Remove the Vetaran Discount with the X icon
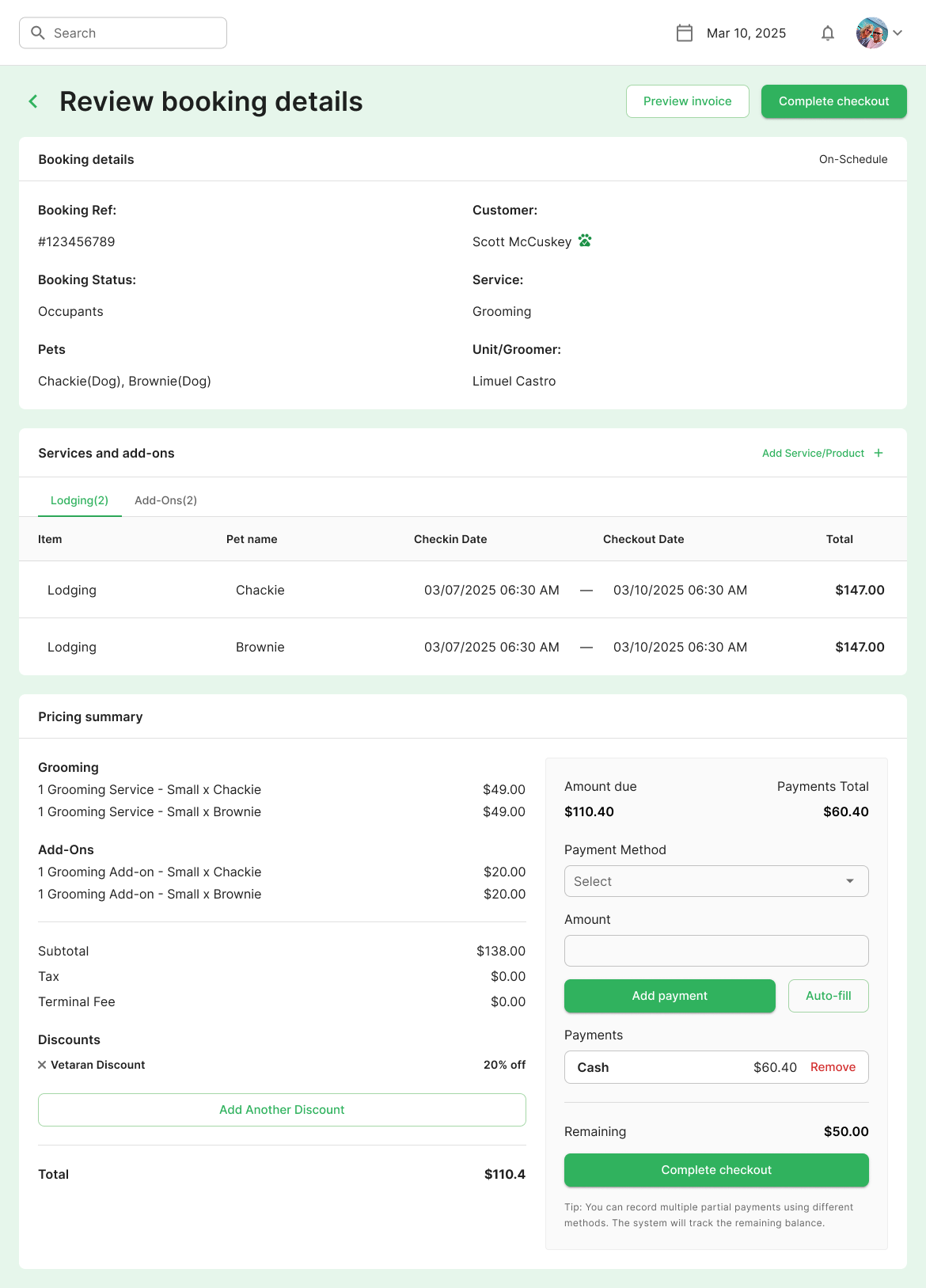 tap(42, 1065)
